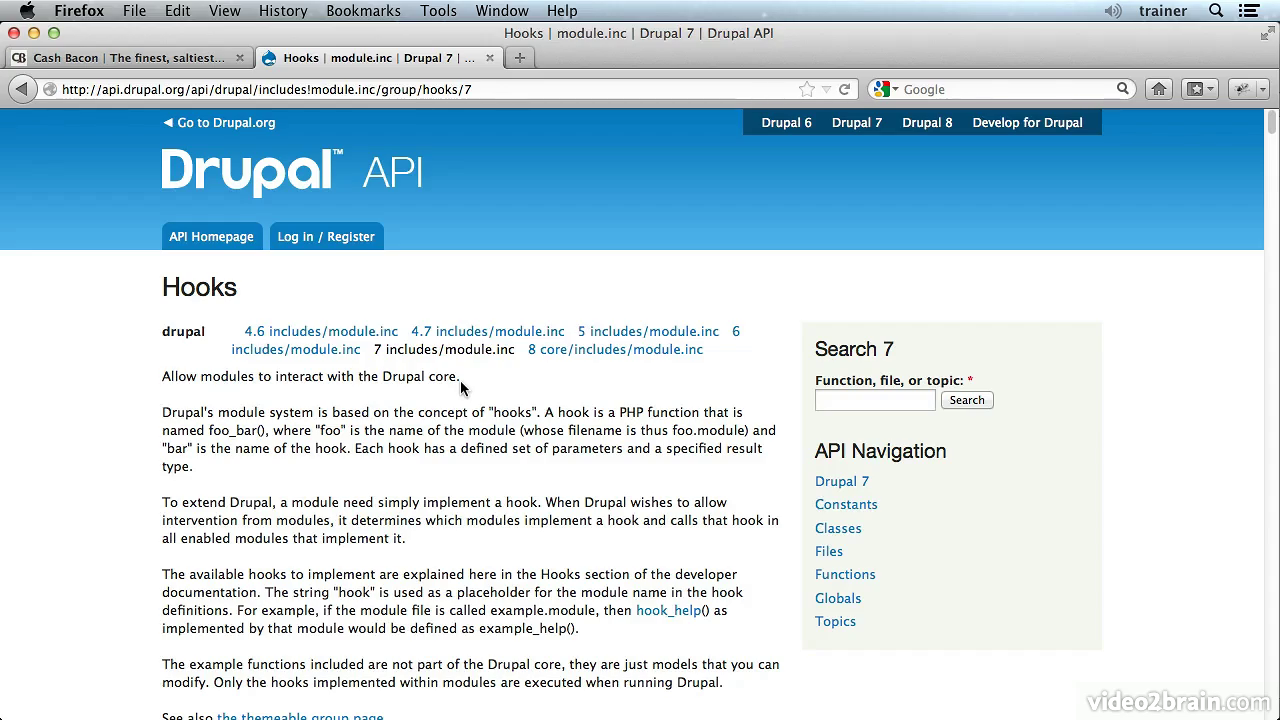
Task: Open the Firefox application menu
Action: [x=79, y=11]
